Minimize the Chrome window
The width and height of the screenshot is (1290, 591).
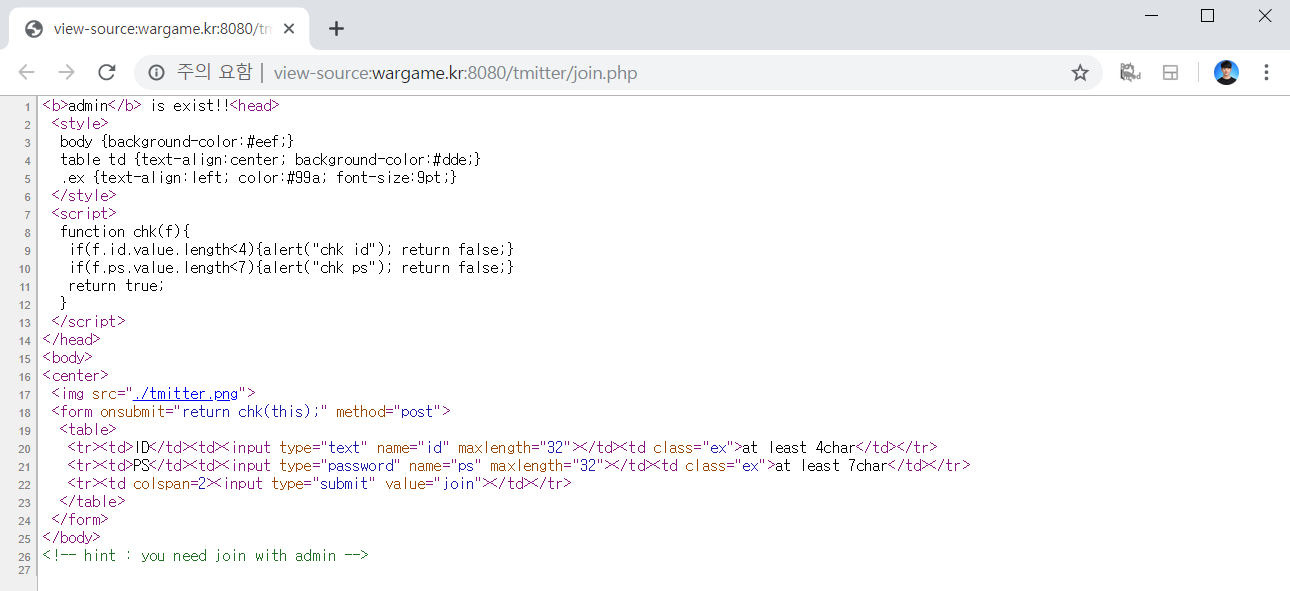pyautogui.click(x=1150, y=15)
